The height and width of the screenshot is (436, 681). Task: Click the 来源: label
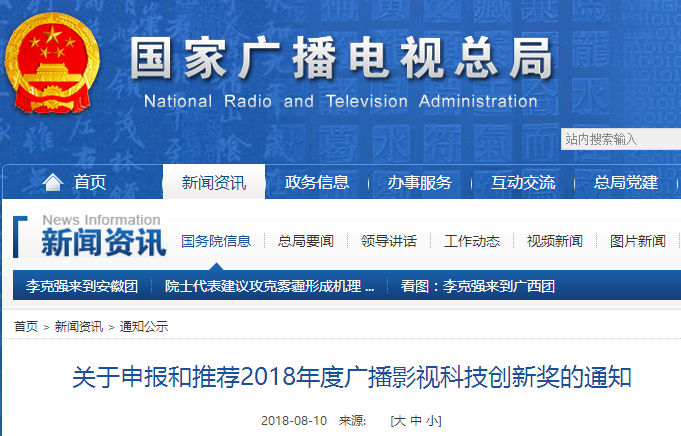pyautogui.click(x=353, y=420)
